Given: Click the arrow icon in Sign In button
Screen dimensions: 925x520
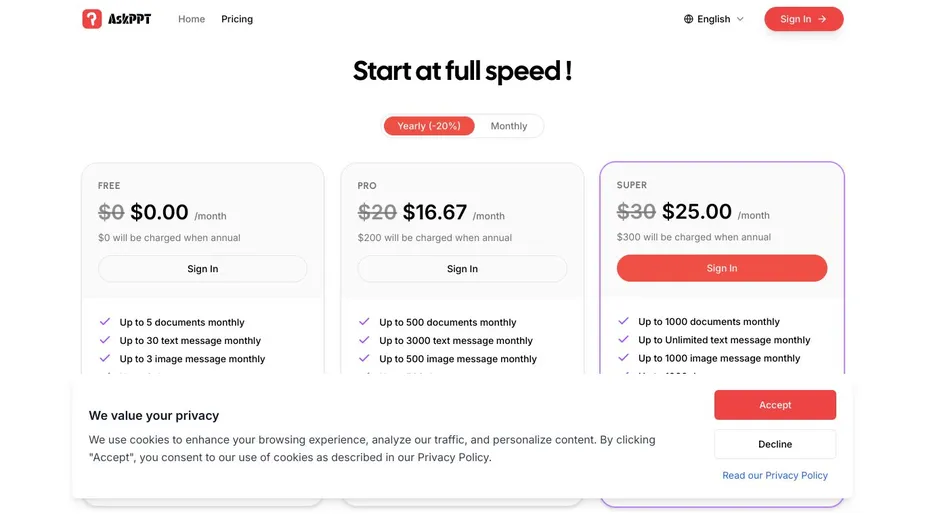Looking at the screenshot, I should (x=822, y=19).
